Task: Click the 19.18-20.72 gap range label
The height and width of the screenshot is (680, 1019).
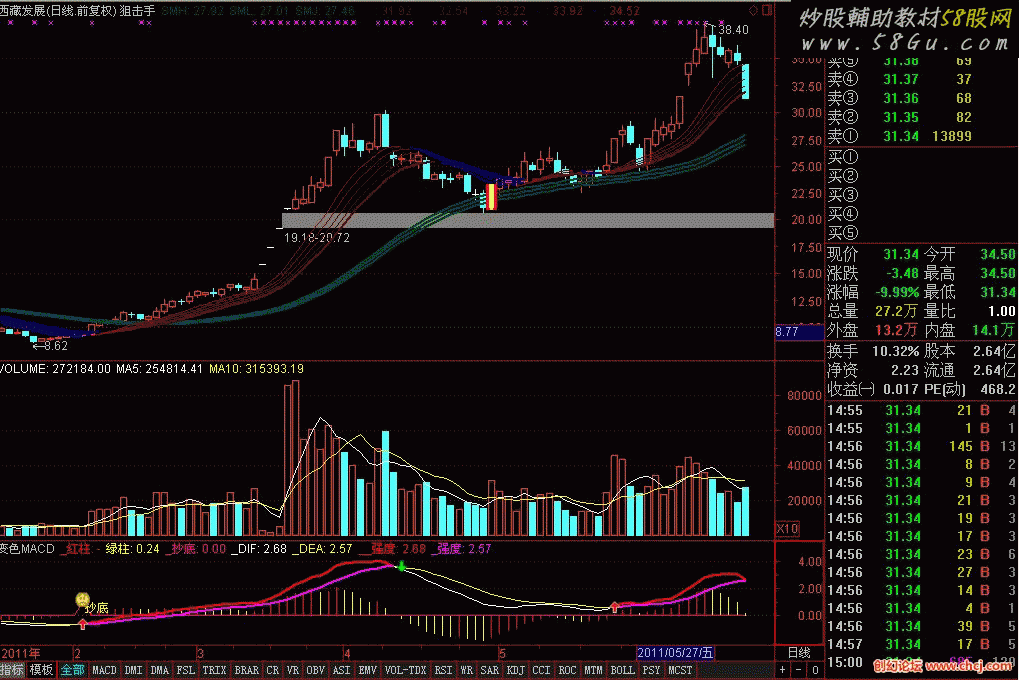Action: pos(317,238)
